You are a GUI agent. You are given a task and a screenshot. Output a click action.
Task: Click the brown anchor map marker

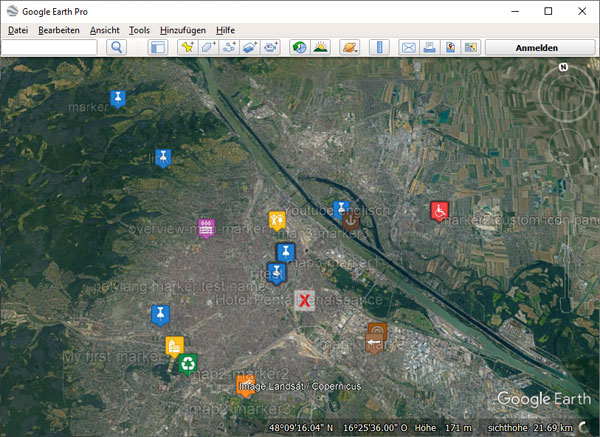351,222
